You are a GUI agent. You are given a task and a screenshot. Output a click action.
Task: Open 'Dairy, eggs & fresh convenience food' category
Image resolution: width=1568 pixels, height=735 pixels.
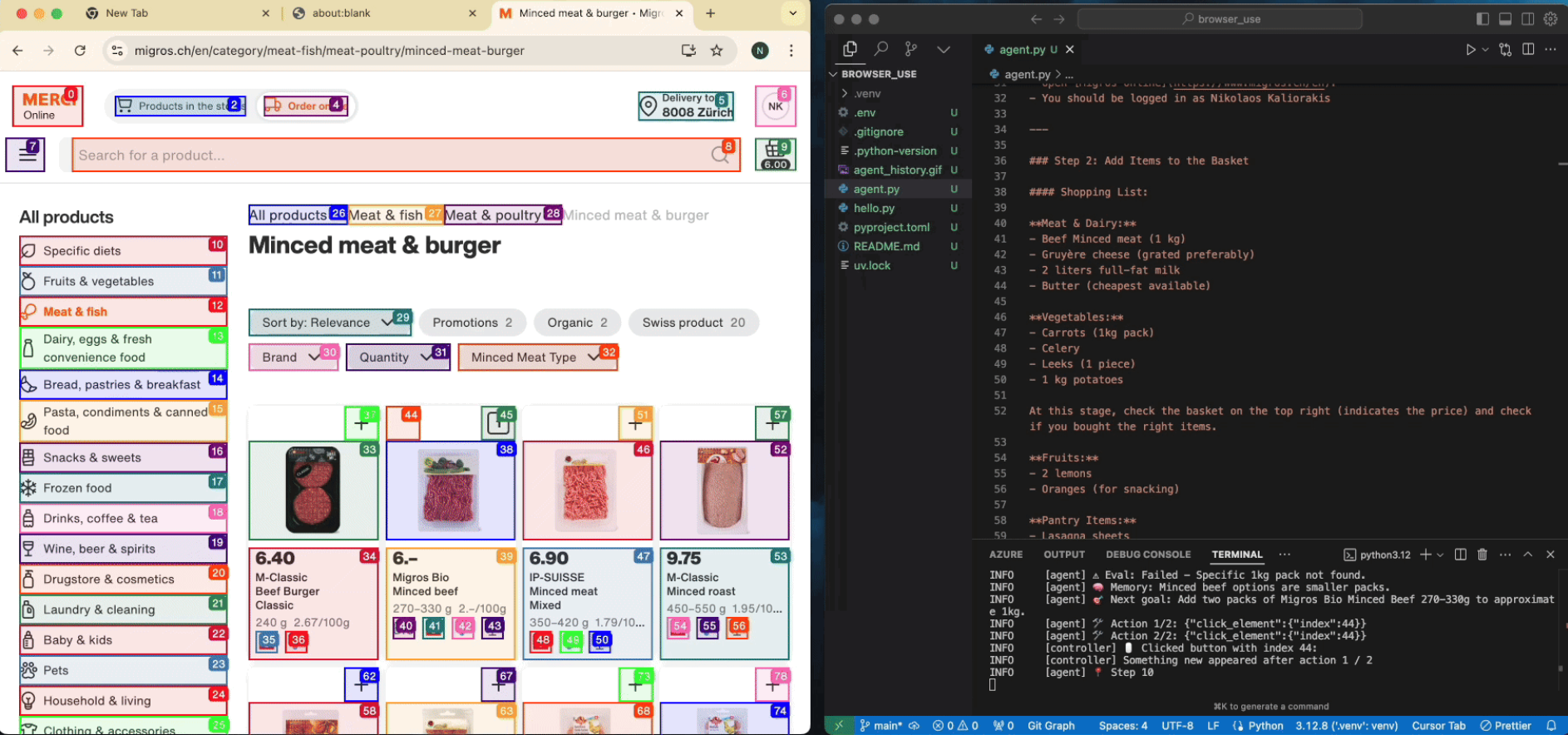pyautogui.click(x=123, y=348)
